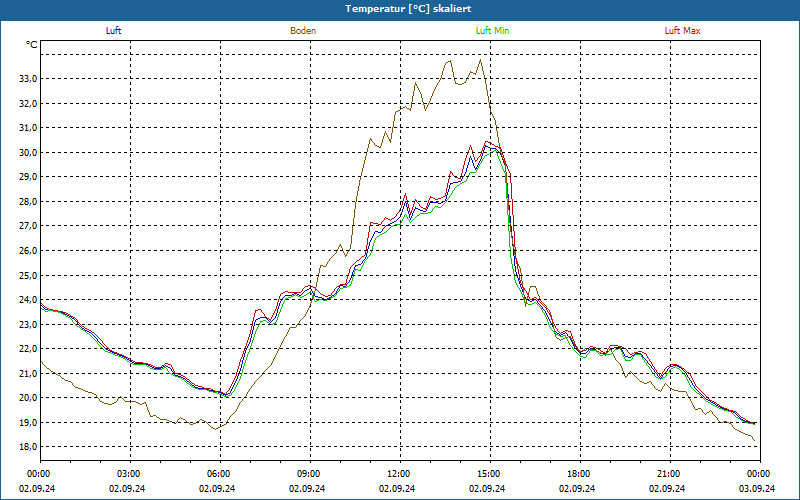Click the 32,0 y-axis value
The width and height of the screenshot is (800, 500).
pyautogui.click(x=29, y=104)
